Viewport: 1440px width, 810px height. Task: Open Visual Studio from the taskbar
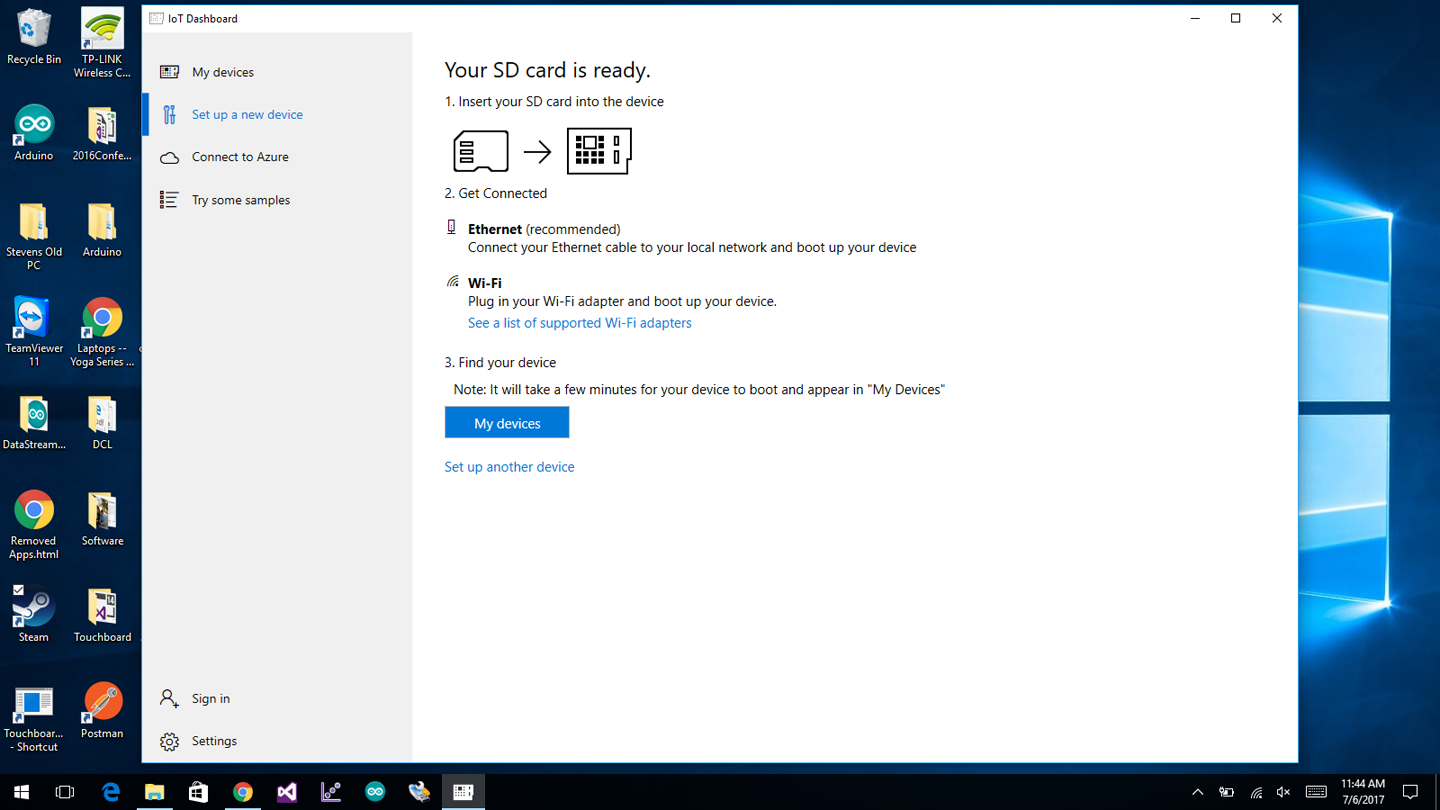(287, 792)
